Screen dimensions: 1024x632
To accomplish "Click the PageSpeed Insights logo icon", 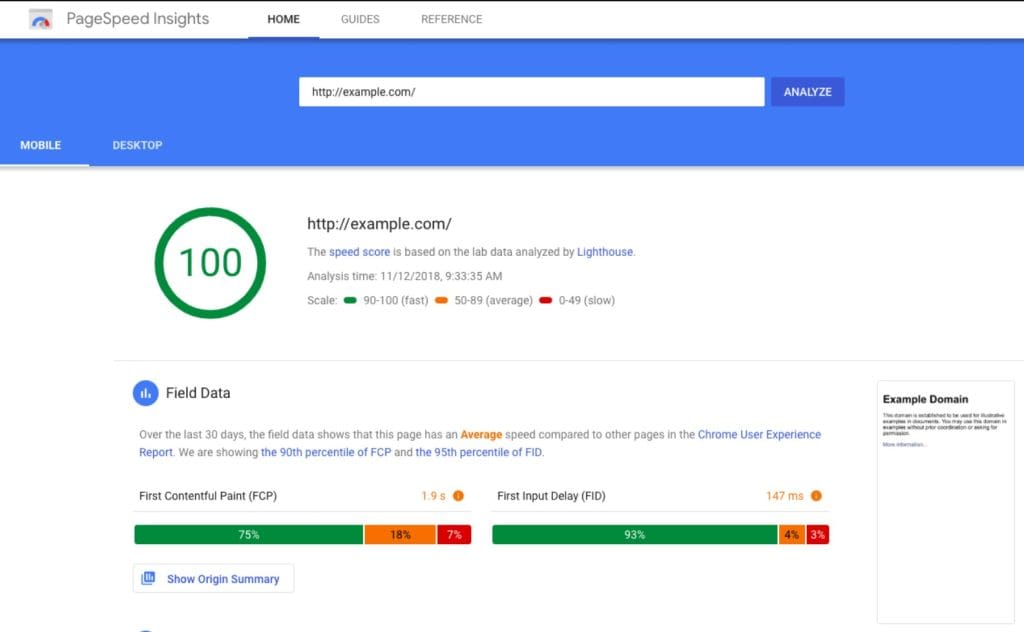I will [x=41, y=19].
